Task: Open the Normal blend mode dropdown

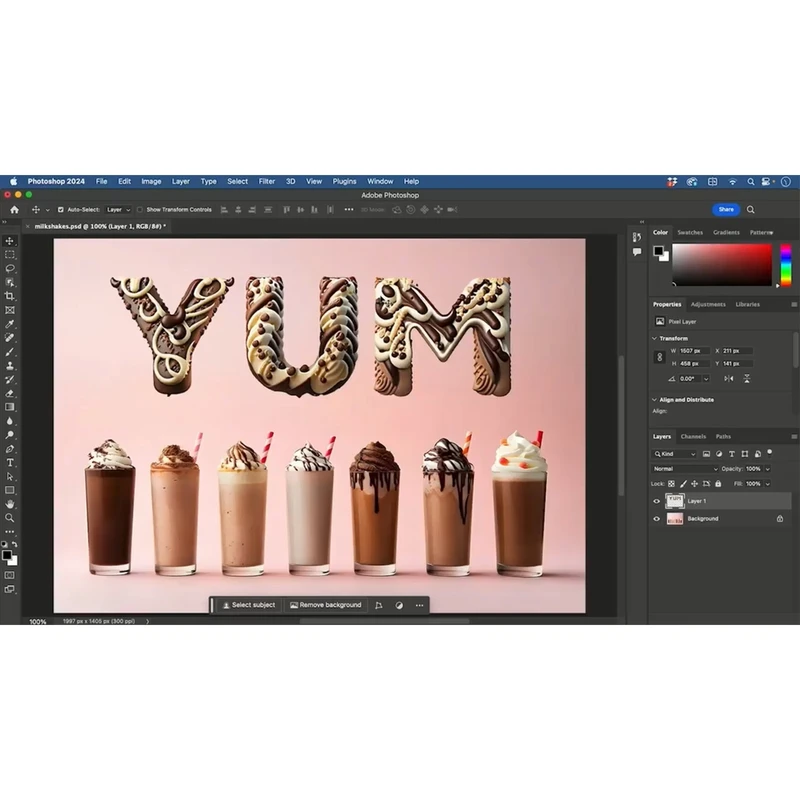Action: point(684,469)
